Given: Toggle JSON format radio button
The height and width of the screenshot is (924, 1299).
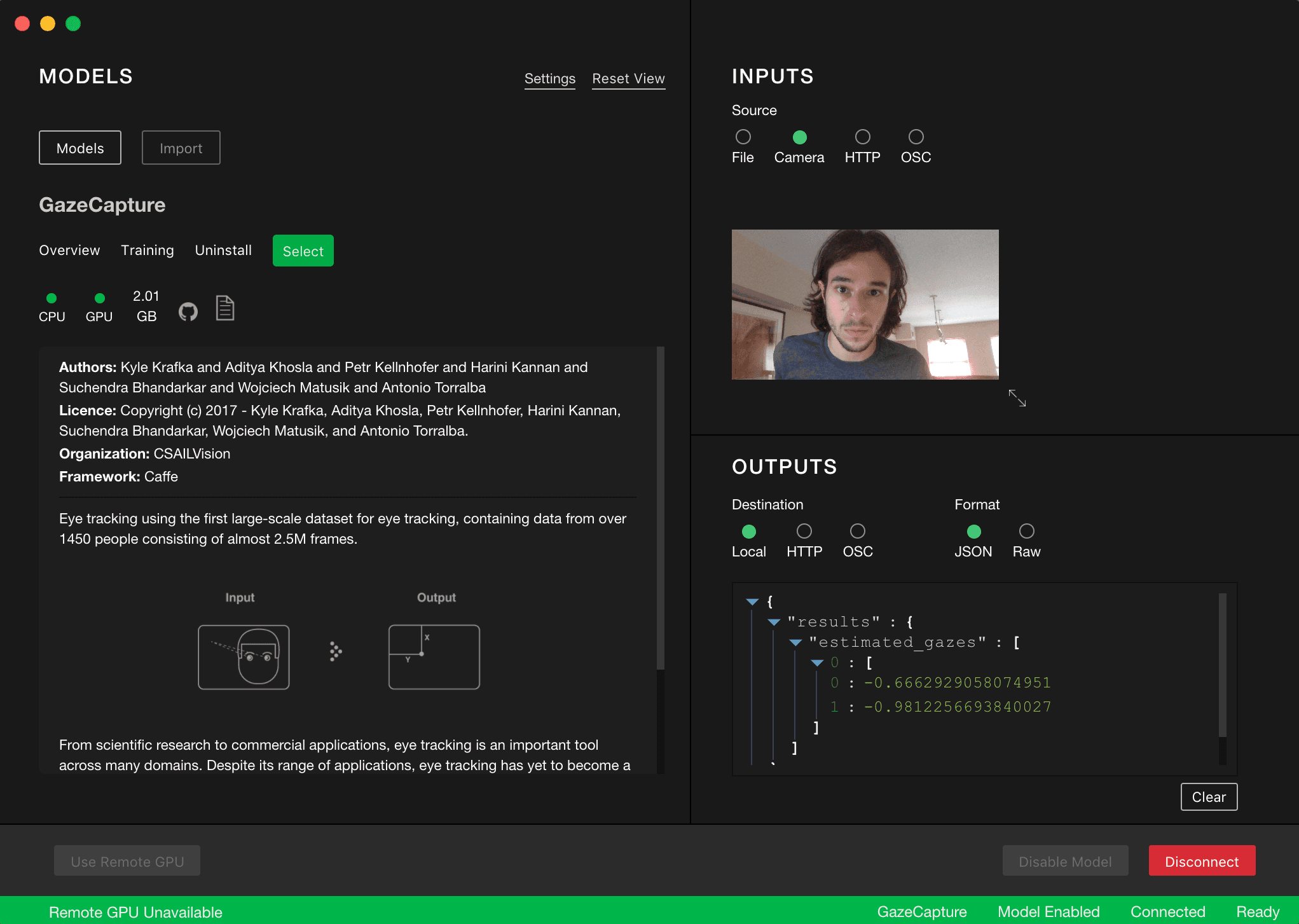Looking at the screenshot, I should [969, 530].
